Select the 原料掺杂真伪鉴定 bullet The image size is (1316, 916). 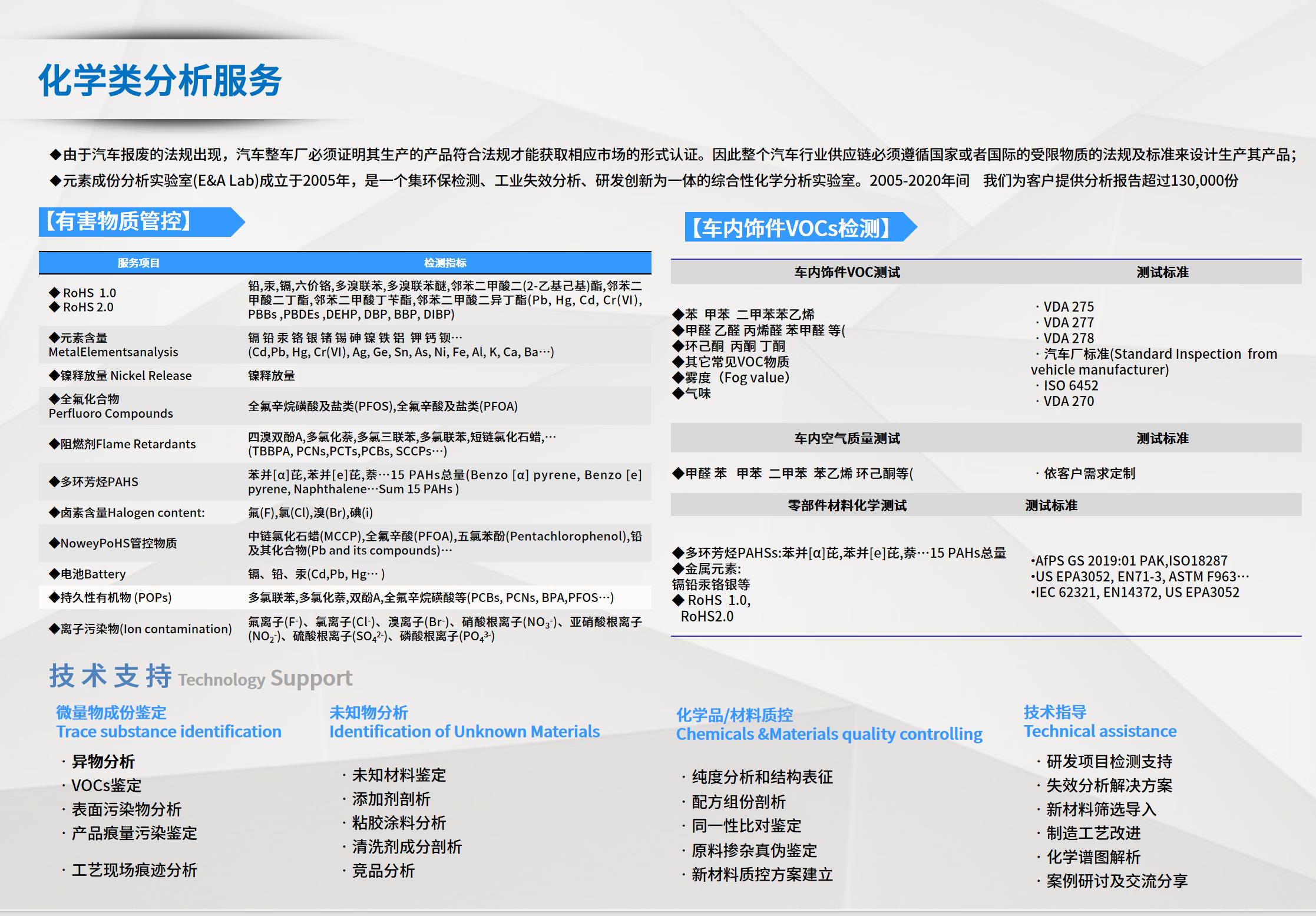coord(749,851)
